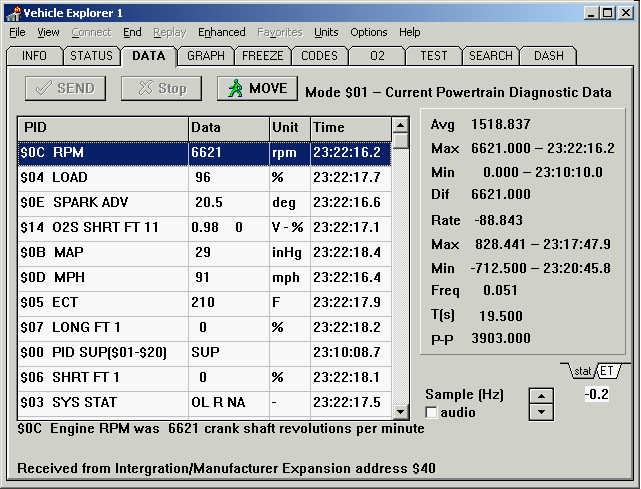Select the $0E SPARK ADV row
This screenshot has height=489, width=641.
click(x=204, y=203)
